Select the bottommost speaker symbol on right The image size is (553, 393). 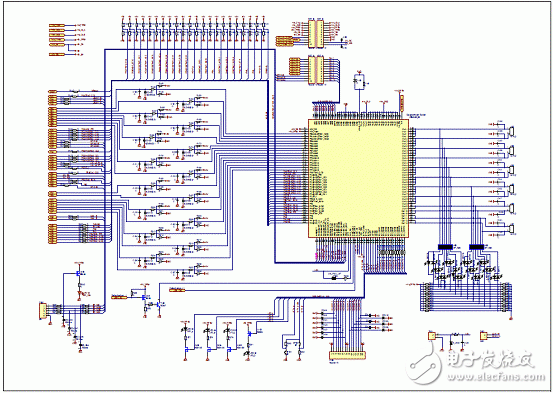pyautogui.click(x=511, y=229)
